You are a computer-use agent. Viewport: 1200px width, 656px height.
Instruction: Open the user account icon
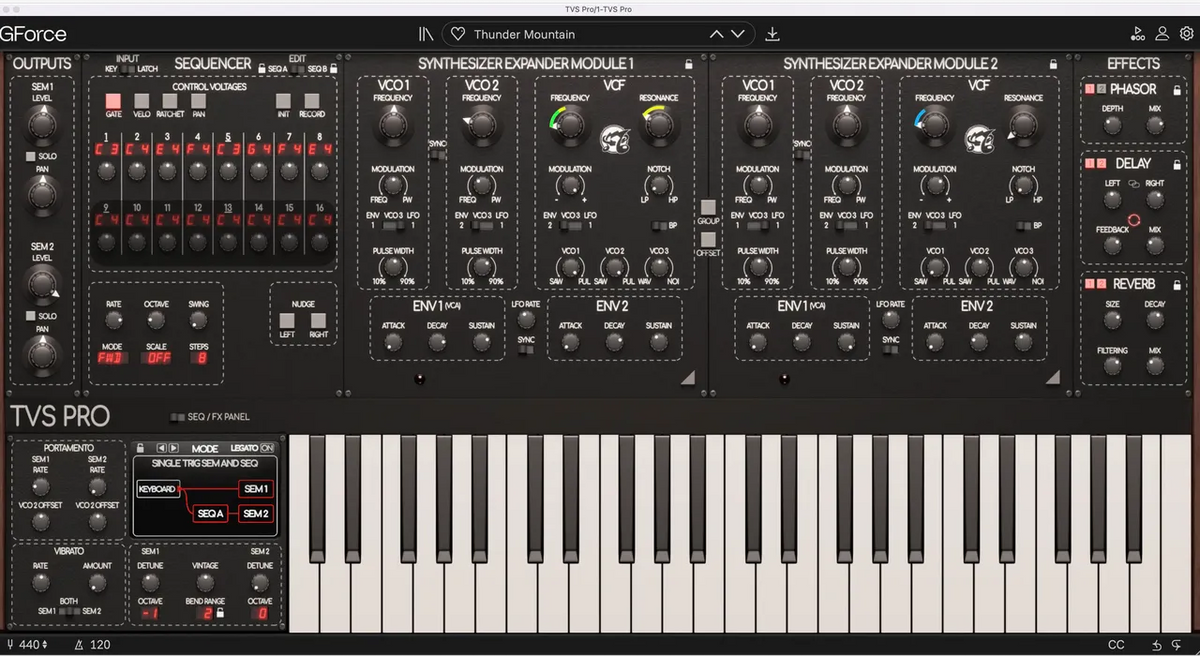point(1162,34)
